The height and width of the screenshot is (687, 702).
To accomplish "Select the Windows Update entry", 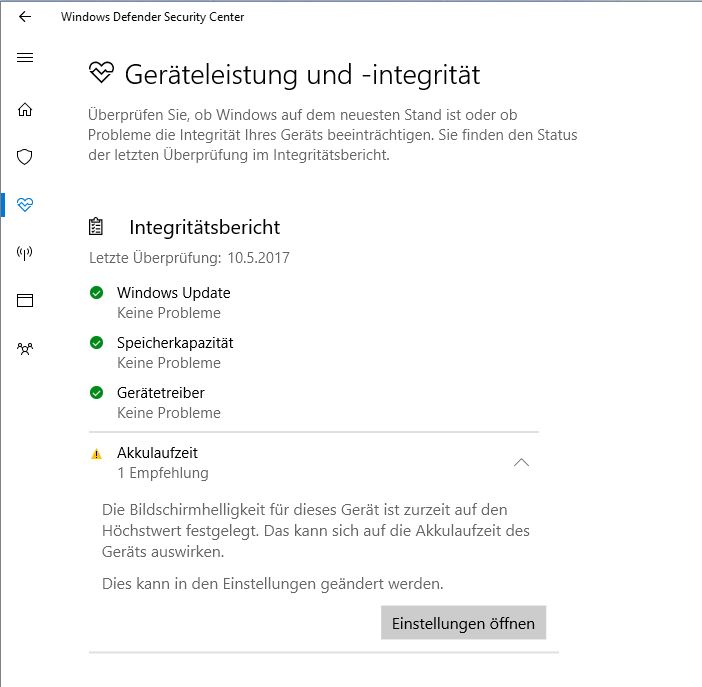I will point(174,293).
